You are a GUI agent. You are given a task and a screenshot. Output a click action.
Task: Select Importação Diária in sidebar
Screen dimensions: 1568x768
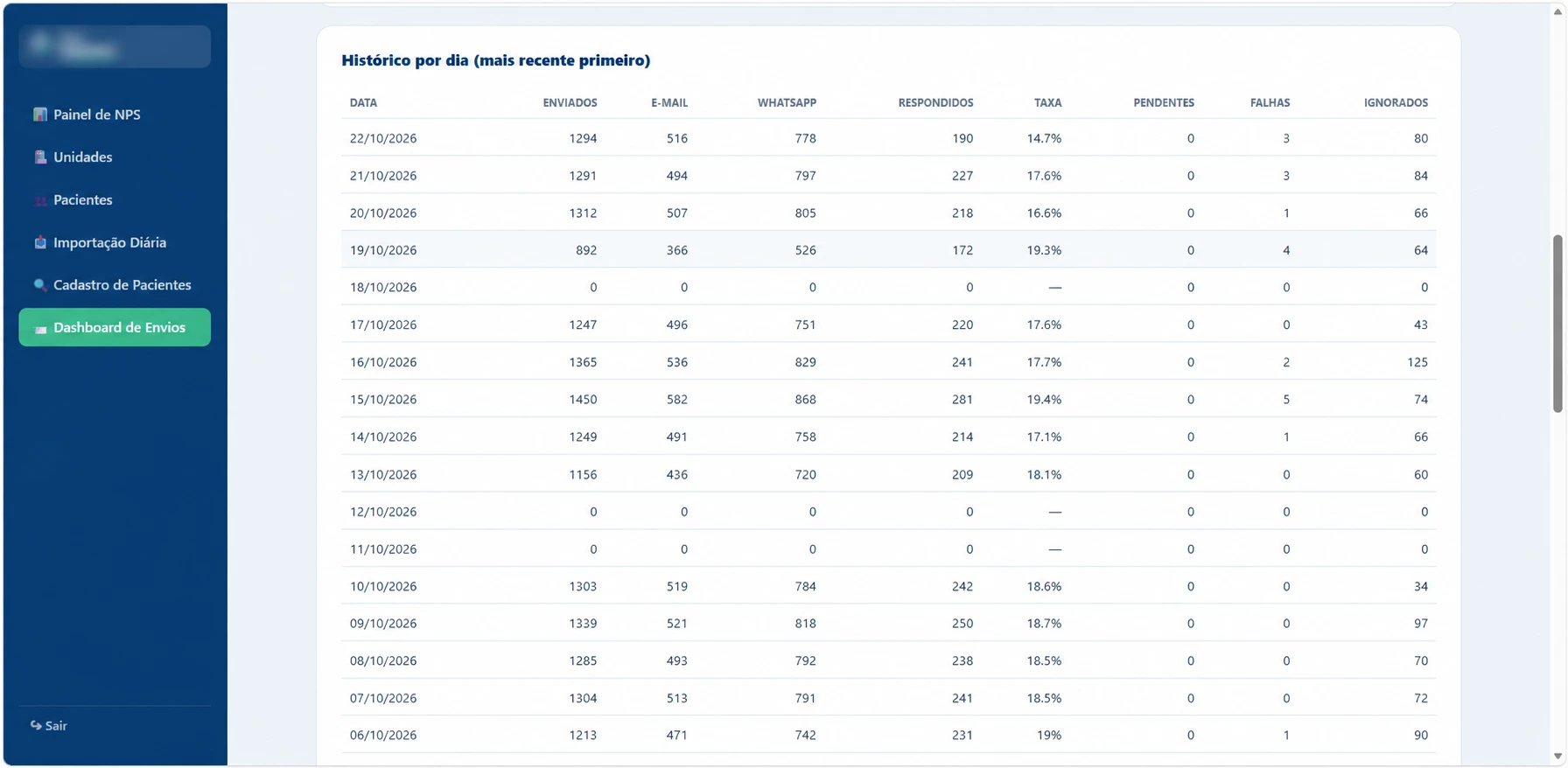[115, 242]
